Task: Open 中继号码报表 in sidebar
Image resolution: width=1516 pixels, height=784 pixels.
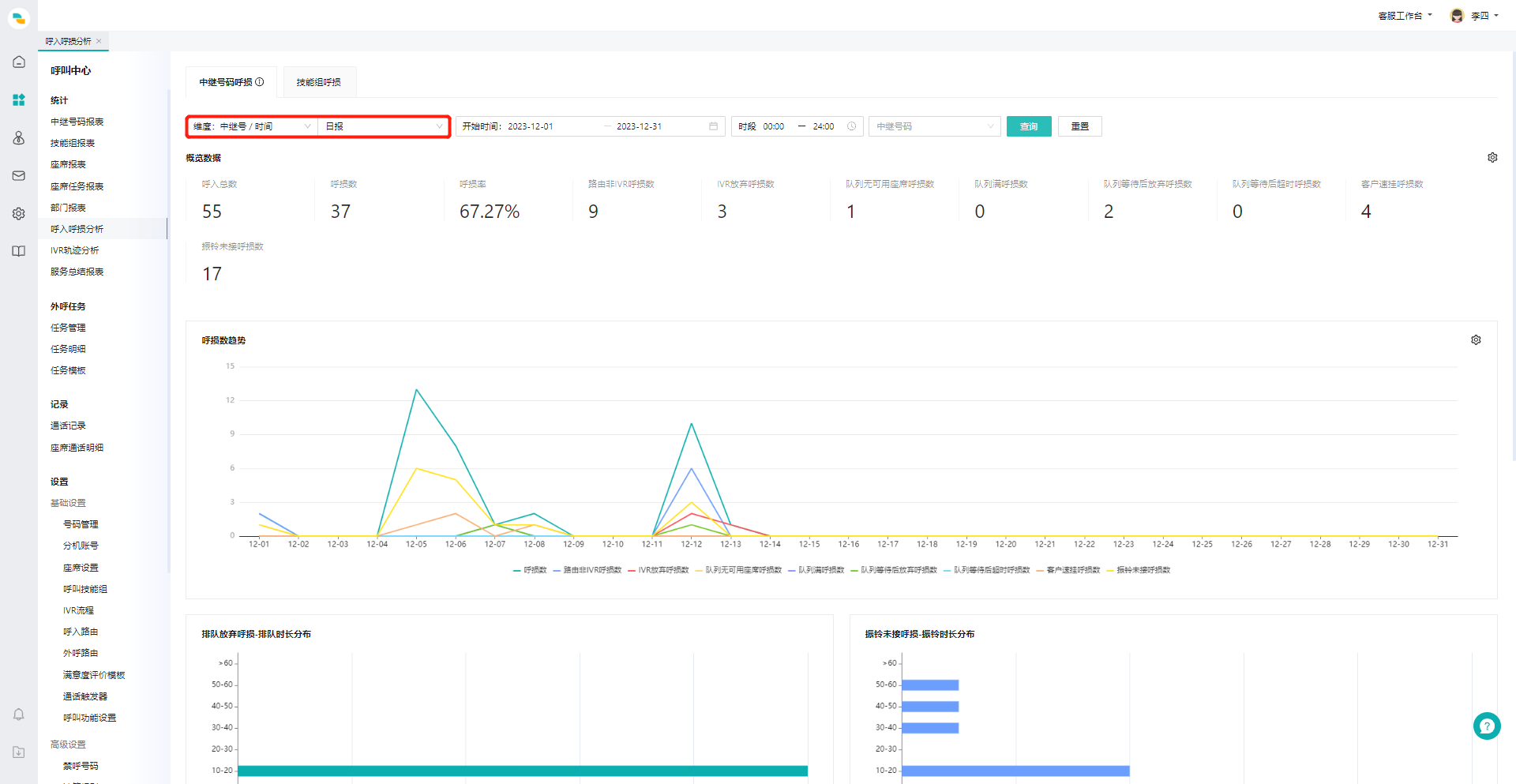Action: coord(77,122)
